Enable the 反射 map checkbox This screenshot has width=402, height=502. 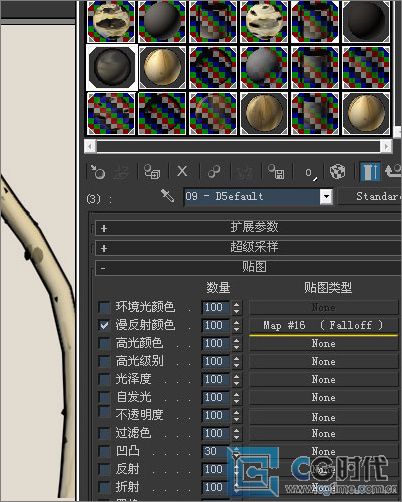point(104,469)
